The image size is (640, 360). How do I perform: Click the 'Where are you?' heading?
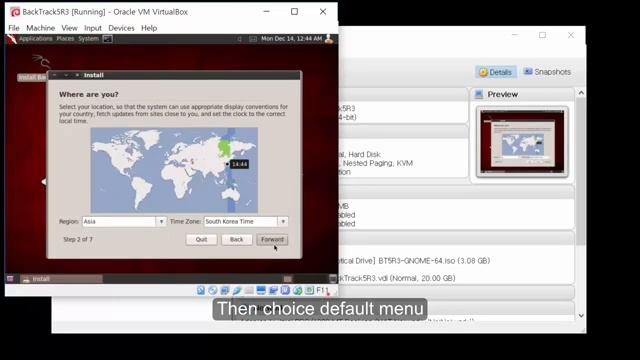click(89, 94)
